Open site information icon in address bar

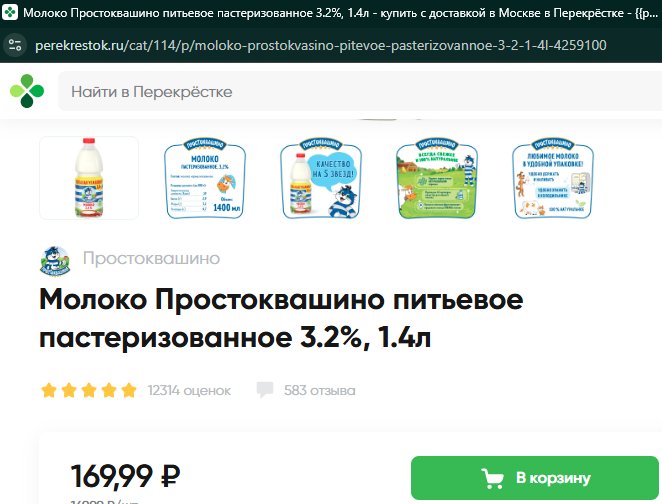[x=15, y=45]
